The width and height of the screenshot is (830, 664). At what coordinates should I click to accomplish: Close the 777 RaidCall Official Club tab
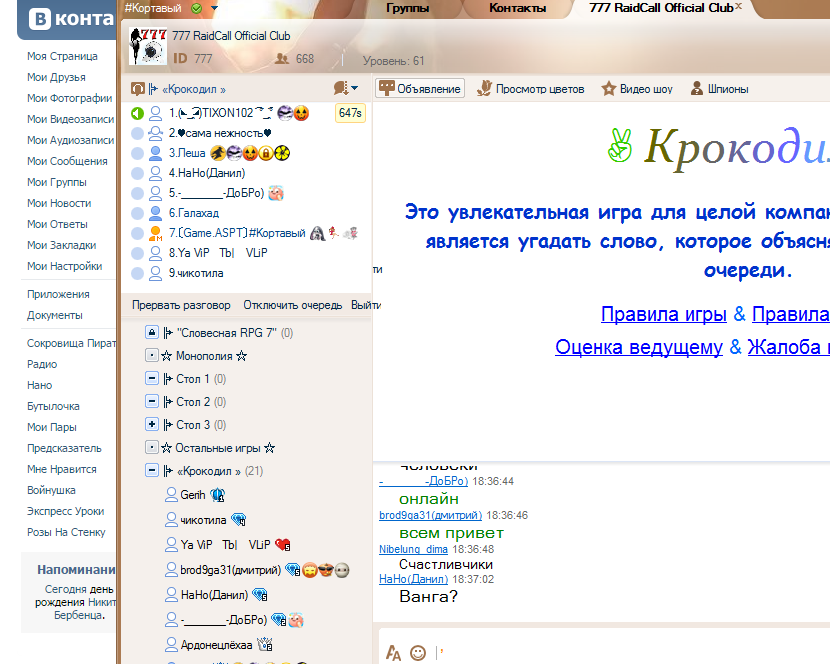738,6
